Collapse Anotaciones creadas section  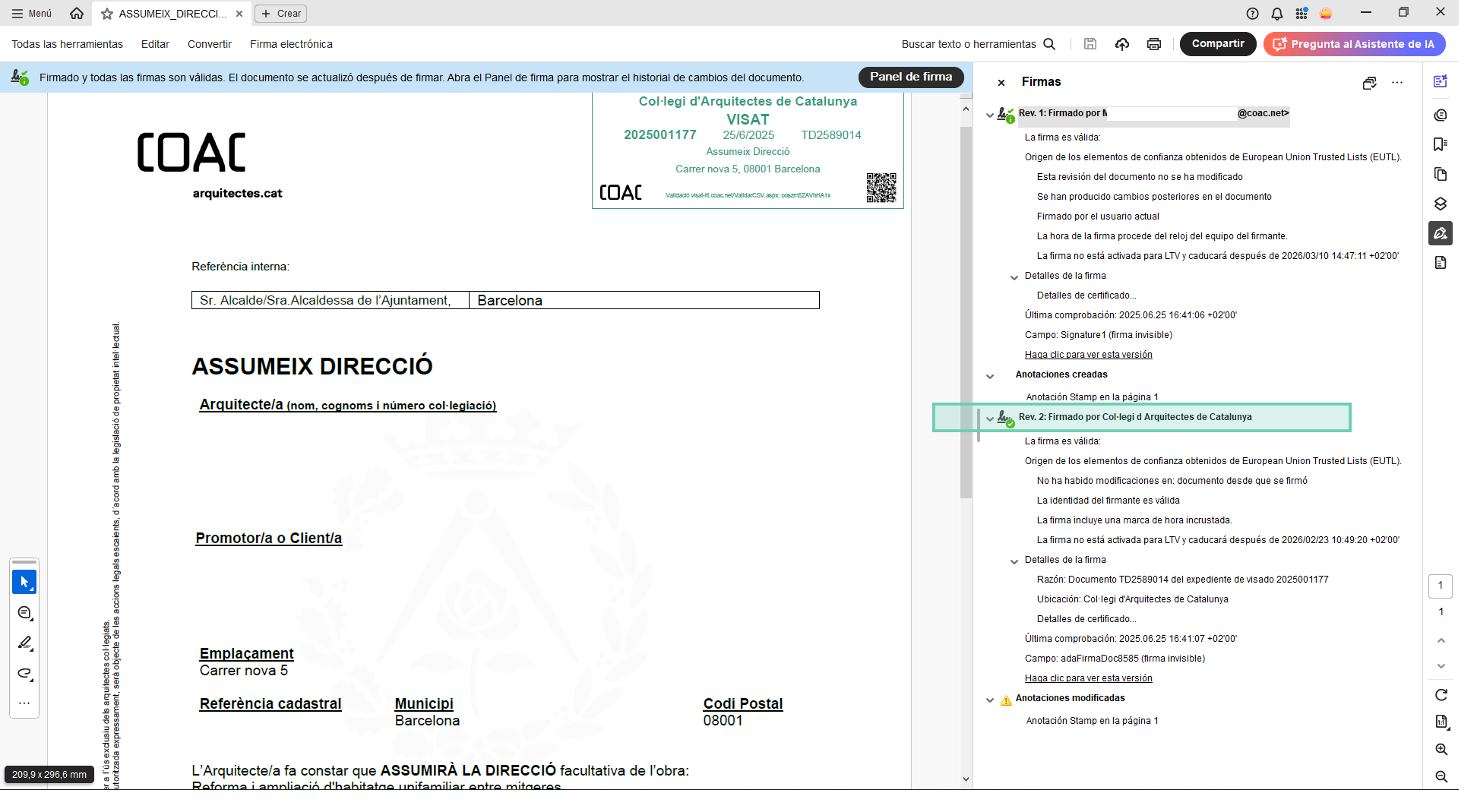(989, 376)
